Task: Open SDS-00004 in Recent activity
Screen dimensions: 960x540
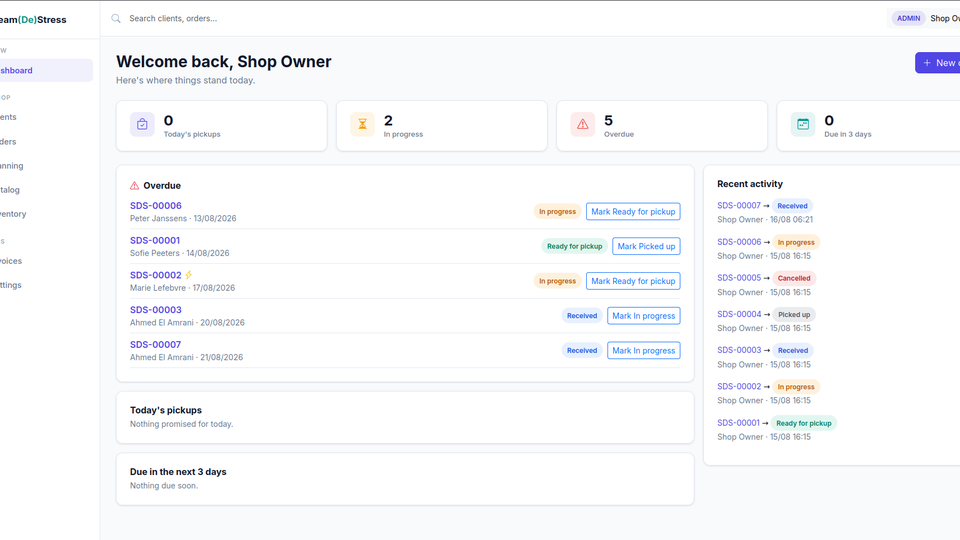Action: pos(739,314)
